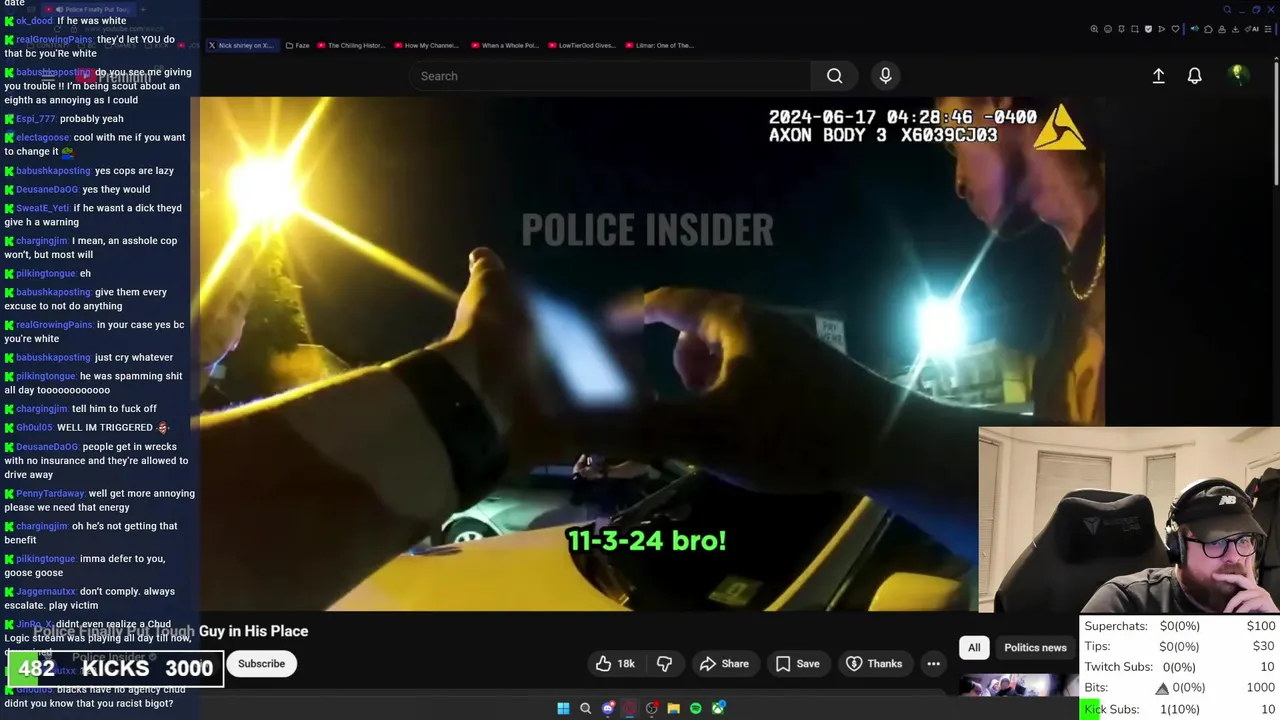This screenshot has width=1280, height=720.
Task: Toggle the ad blocker shield icon
Action: 1148,29
